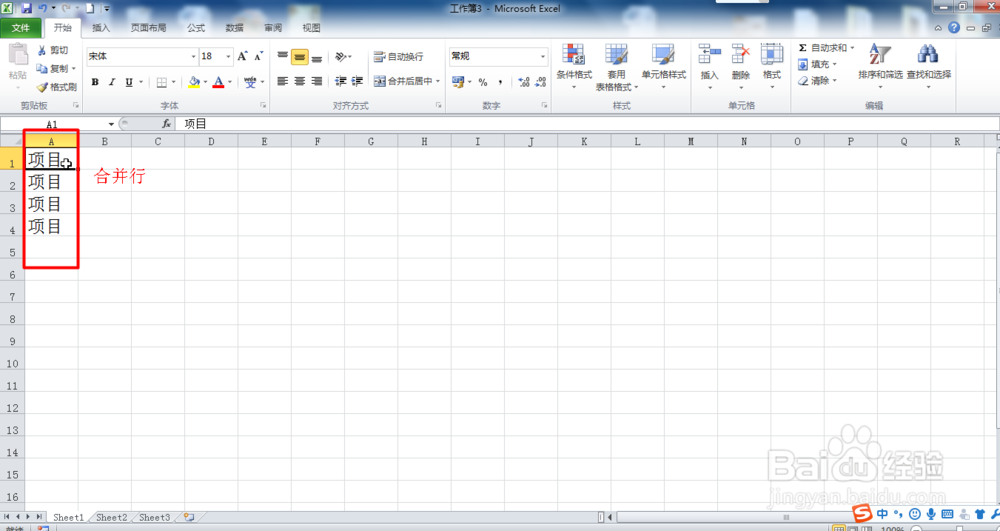Click the Cut scissors icon
The width and height of the screenshot is (1000, 531).
pos(42,50)
